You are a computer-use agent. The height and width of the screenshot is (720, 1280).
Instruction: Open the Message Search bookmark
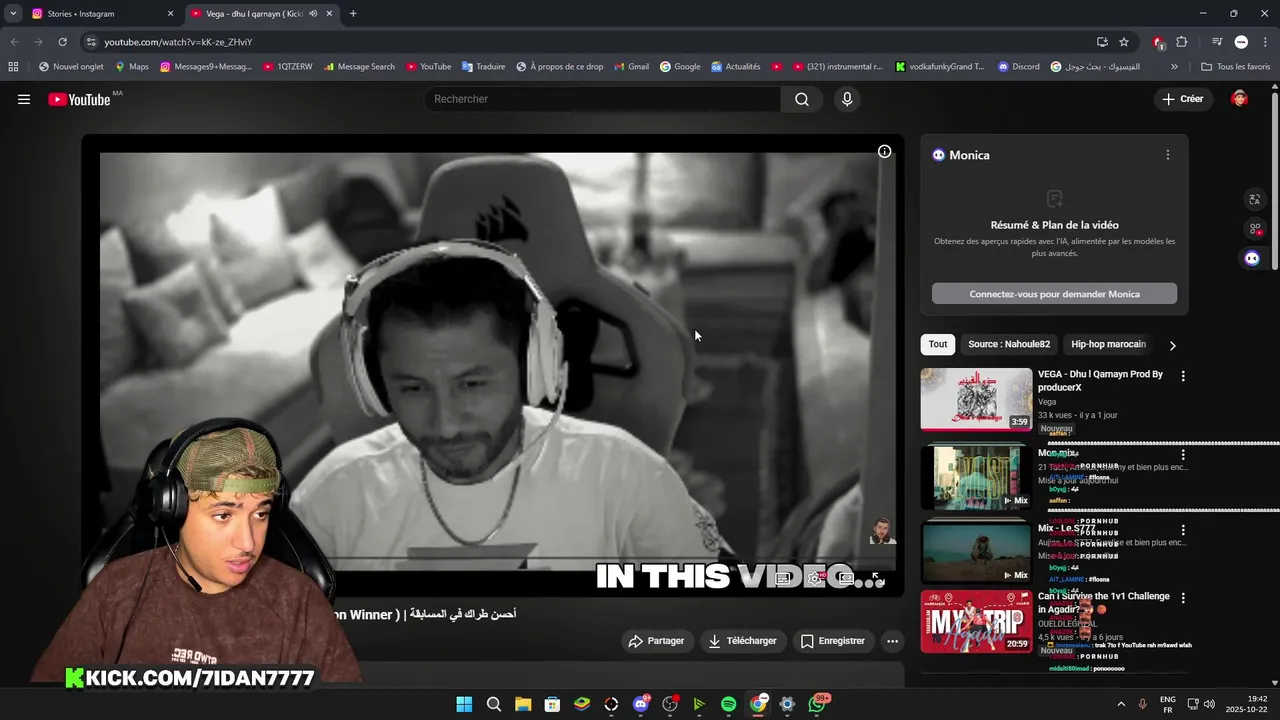pos(359,67)
